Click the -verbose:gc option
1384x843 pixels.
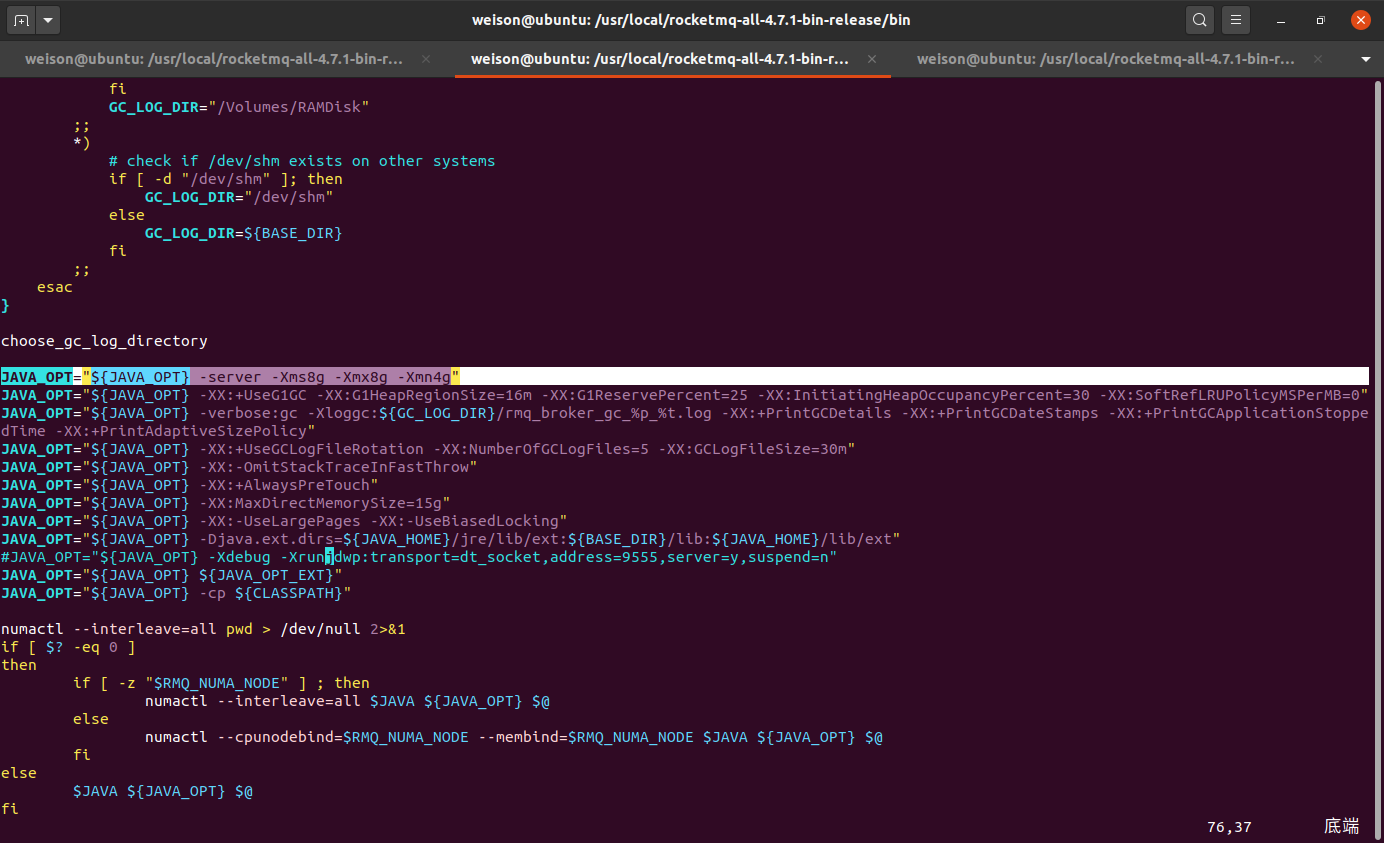click(x=249, y=413)
